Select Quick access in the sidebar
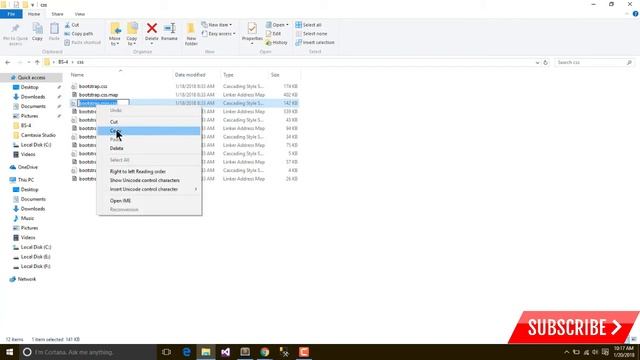This screenshot has width=640, height=360. click(31, 78)
